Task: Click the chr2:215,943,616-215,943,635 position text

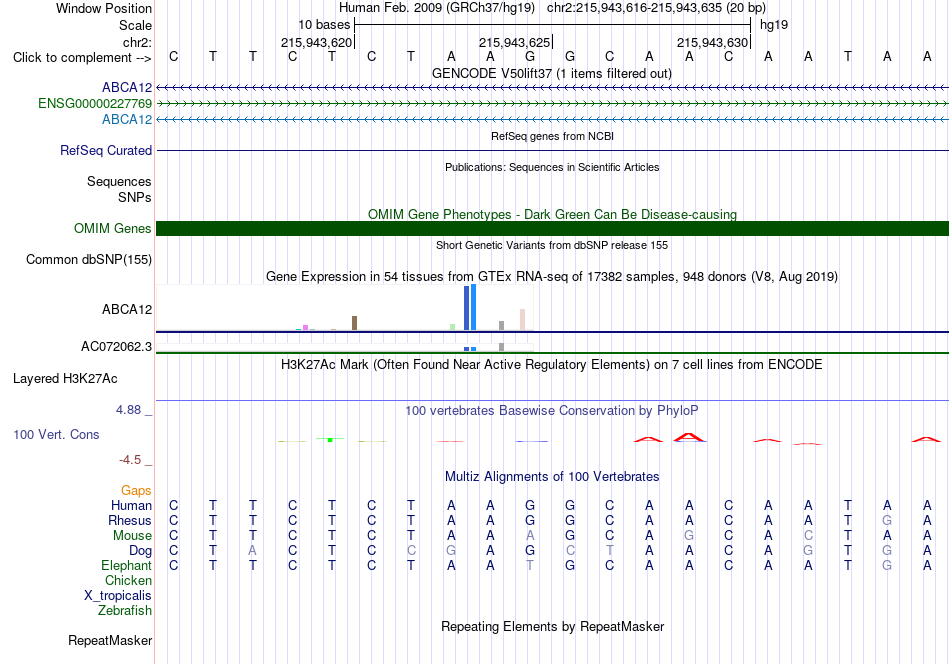Action: tap(656, 8)
